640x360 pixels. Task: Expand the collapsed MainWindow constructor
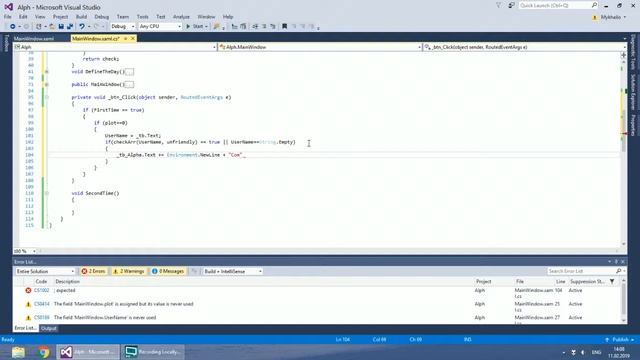click(x=47, y=84)
